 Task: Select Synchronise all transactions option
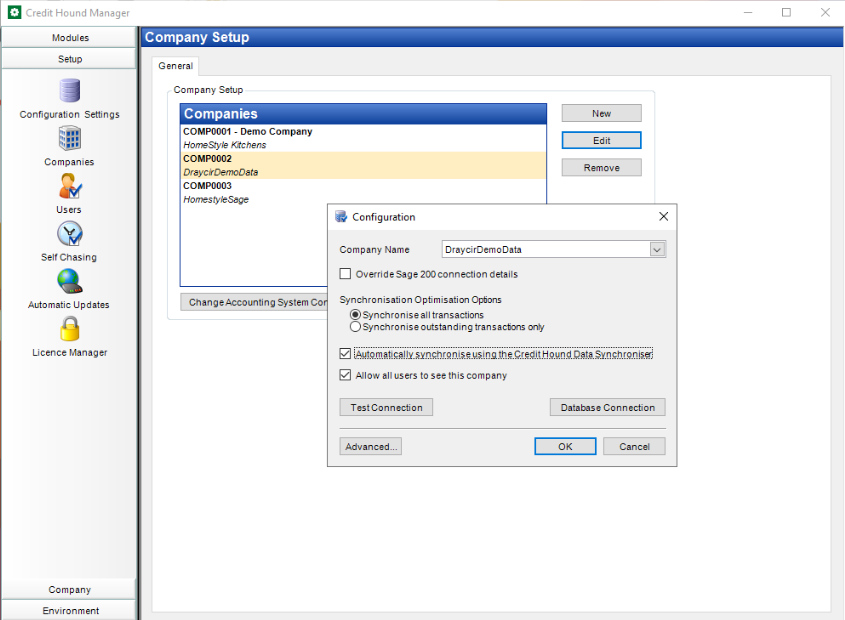(x=355, y=314)
